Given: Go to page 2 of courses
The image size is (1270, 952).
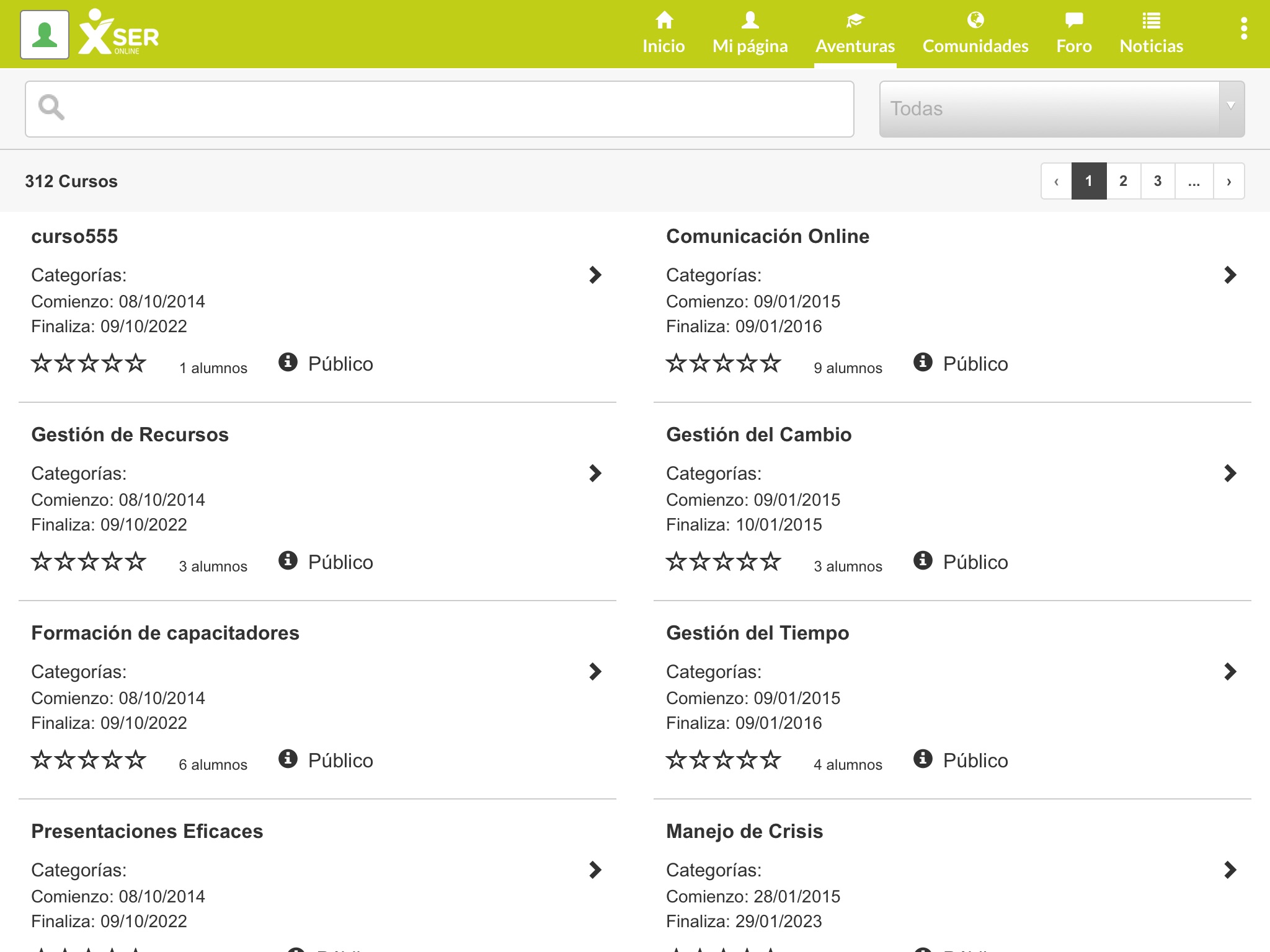Looking at the screenshot, I should pyautogui.click(x=1123, y=181).
